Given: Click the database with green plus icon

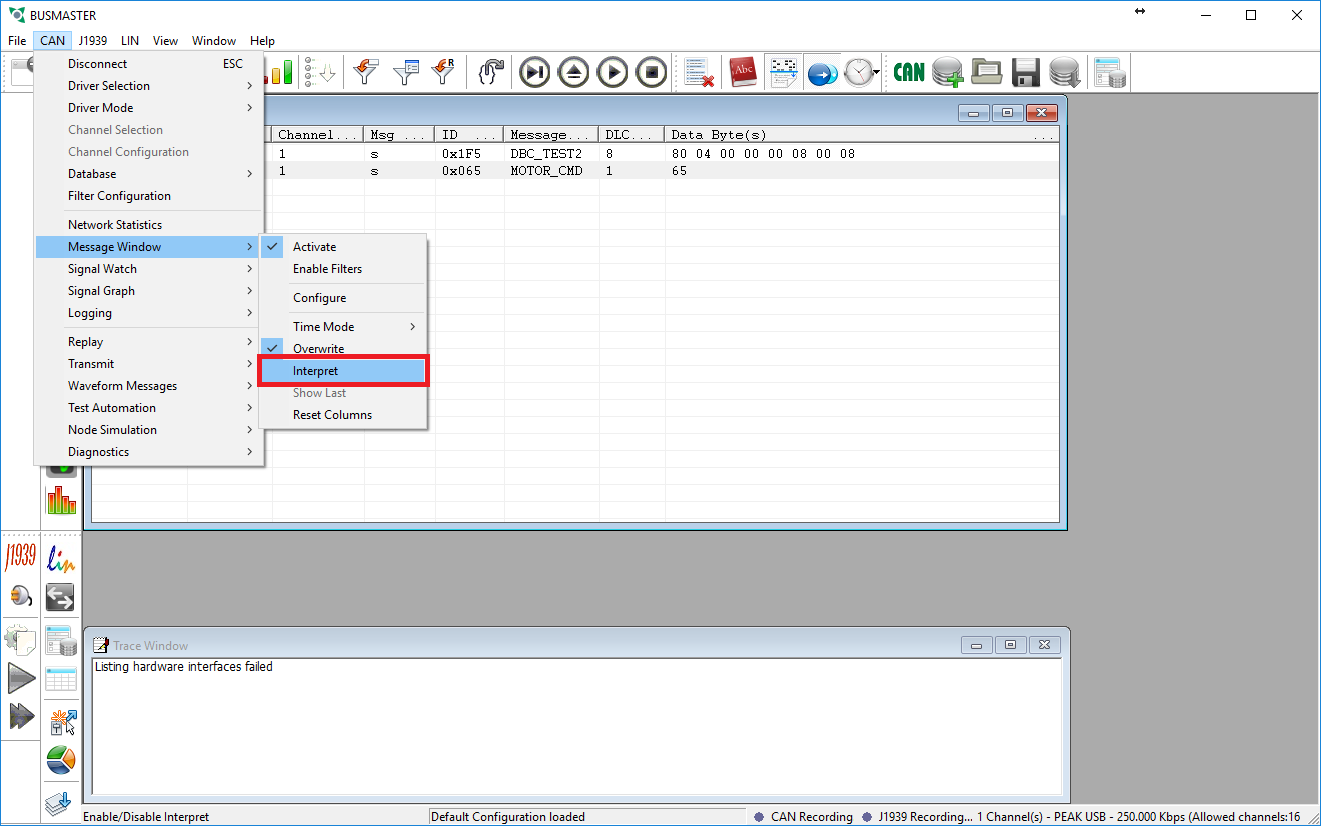Looking at the screenshot, I should click(947, 72).
